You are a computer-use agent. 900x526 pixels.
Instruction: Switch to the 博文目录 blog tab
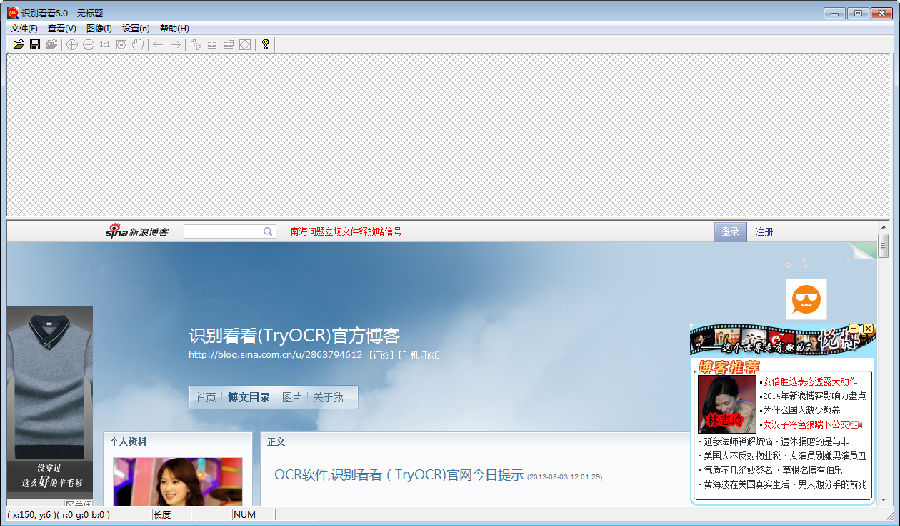click(249, 397)
